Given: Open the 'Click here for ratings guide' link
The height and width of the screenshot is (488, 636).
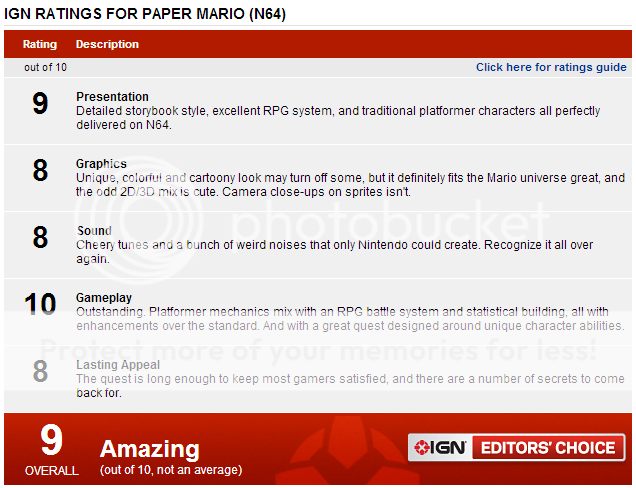Looking at the screenshot, I should 551,67.
